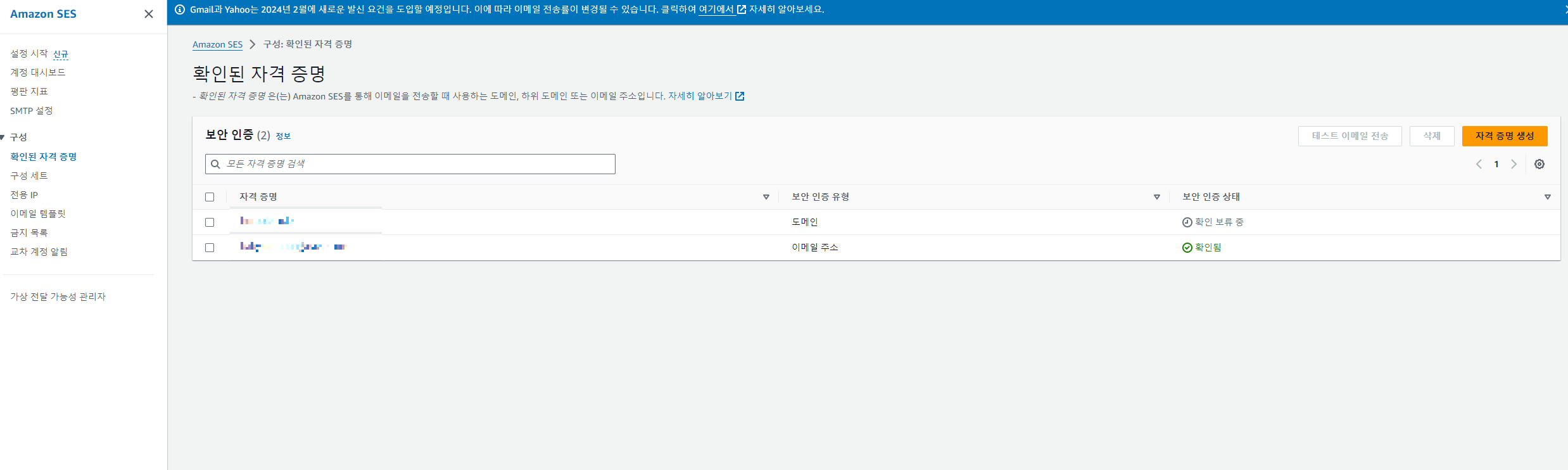This screenshot has height=470, width=1568.
Task: Click the 정보 link beside 보안 인증
Action: (x=283, y=136)
